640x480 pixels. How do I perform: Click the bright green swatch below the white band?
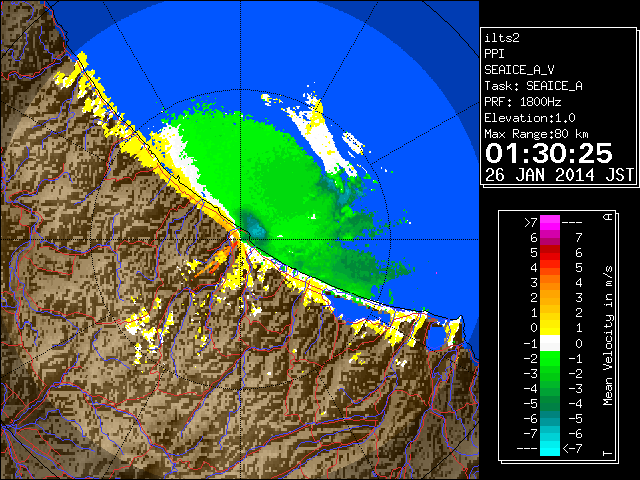pos(550,358)
